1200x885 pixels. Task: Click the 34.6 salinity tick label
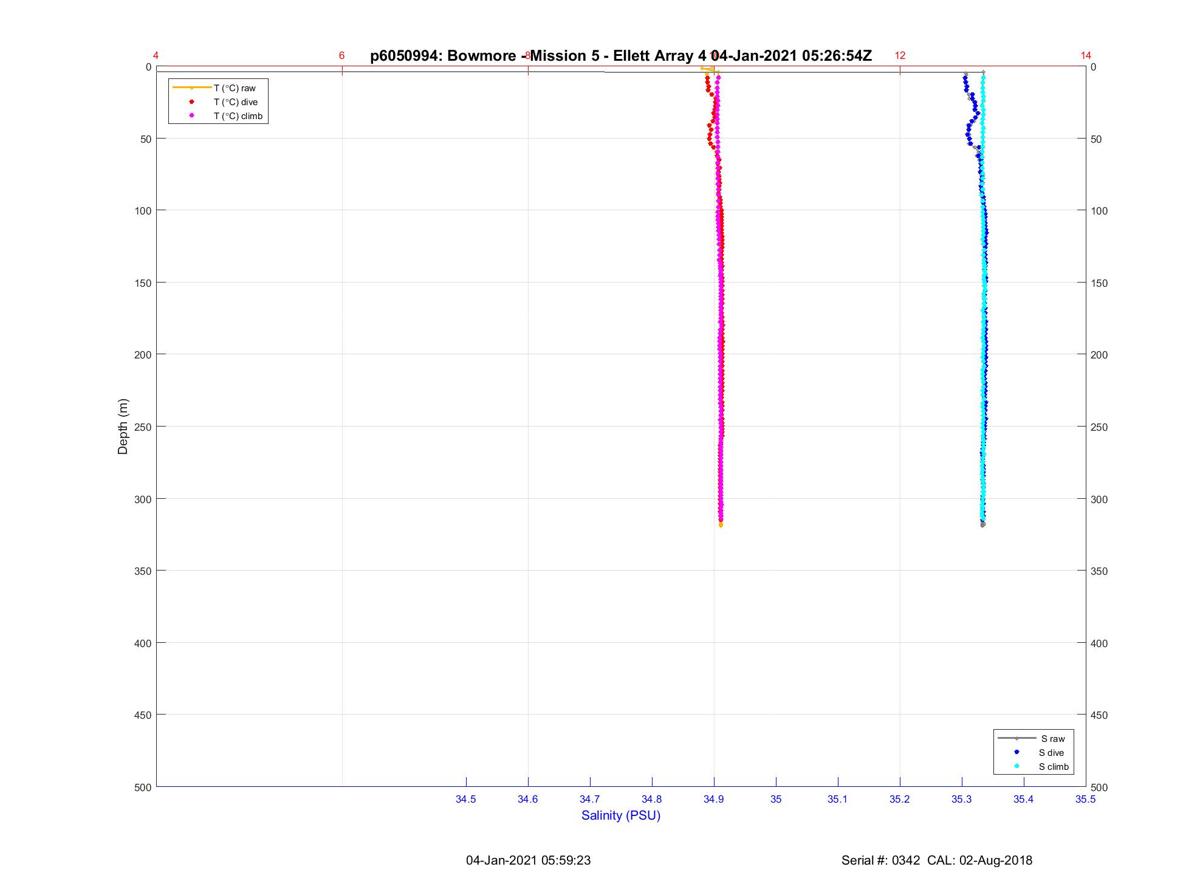[528, 799]
